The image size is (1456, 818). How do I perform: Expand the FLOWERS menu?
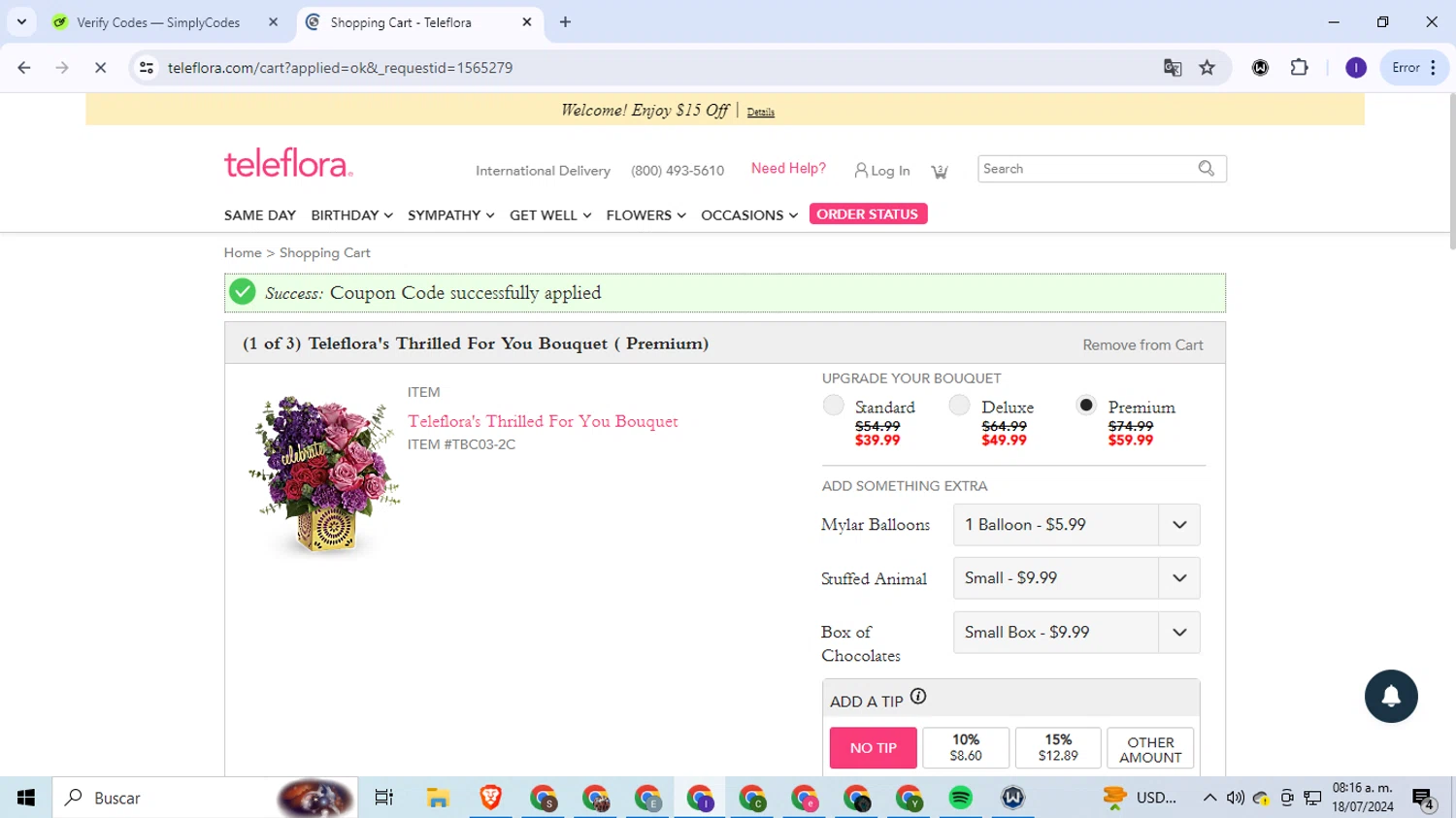pyautogui.click(x=645, y=215)
